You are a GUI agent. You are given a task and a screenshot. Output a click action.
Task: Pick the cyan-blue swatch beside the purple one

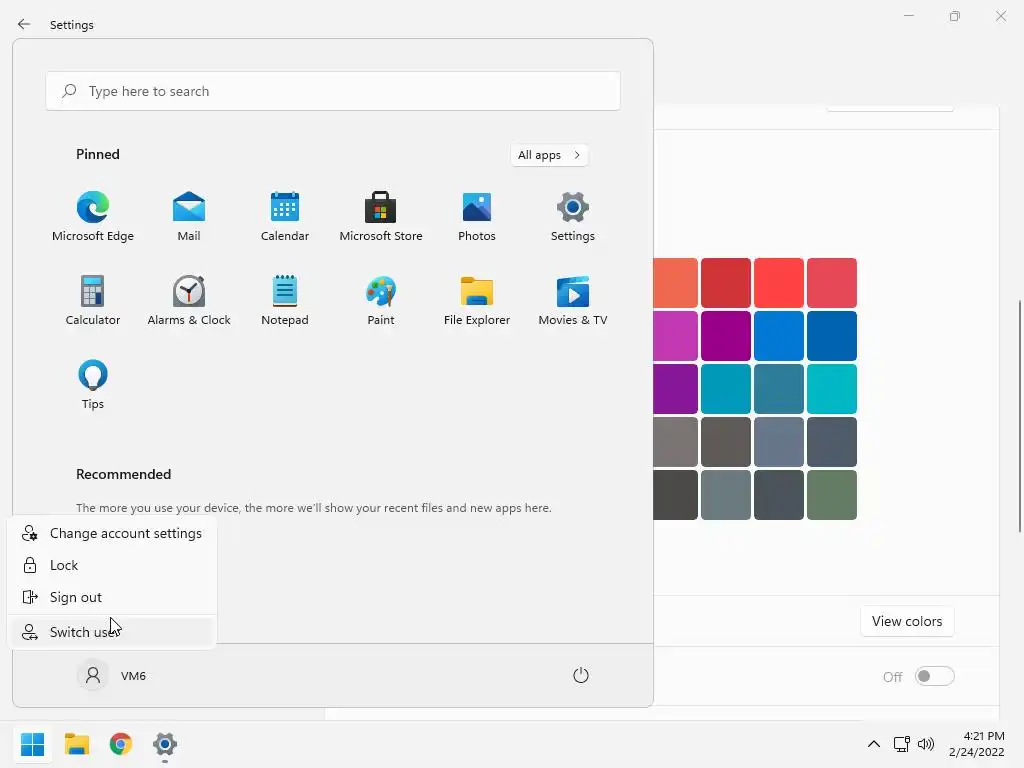(726, 389)
